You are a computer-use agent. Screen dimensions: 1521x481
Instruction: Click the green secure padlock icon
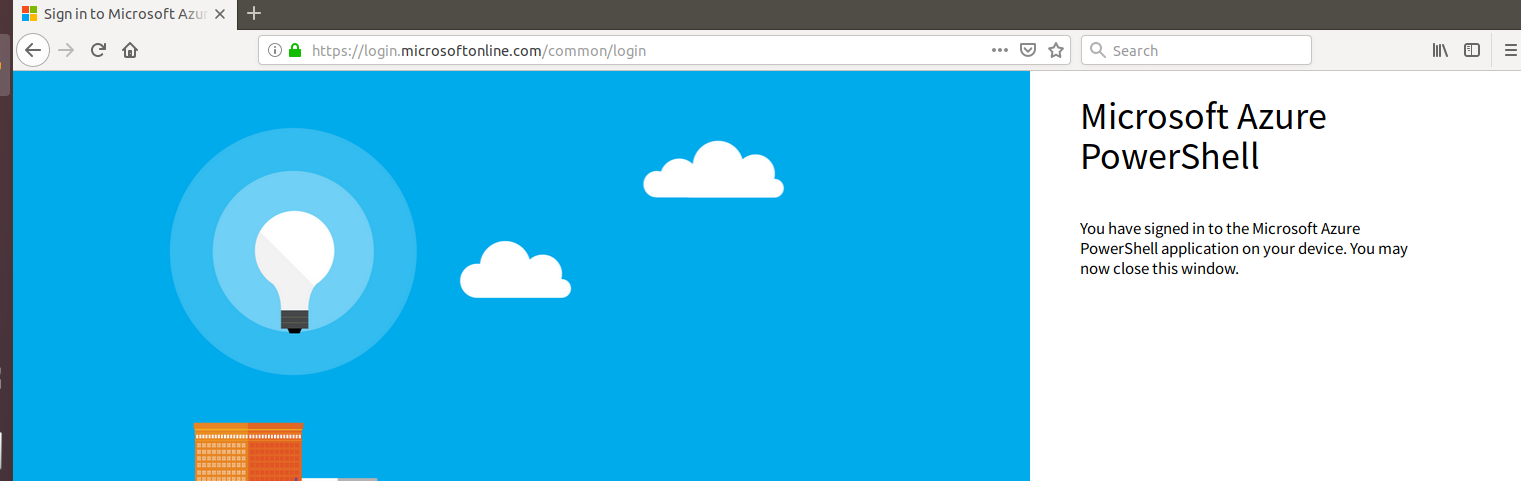tap(294, 50)
